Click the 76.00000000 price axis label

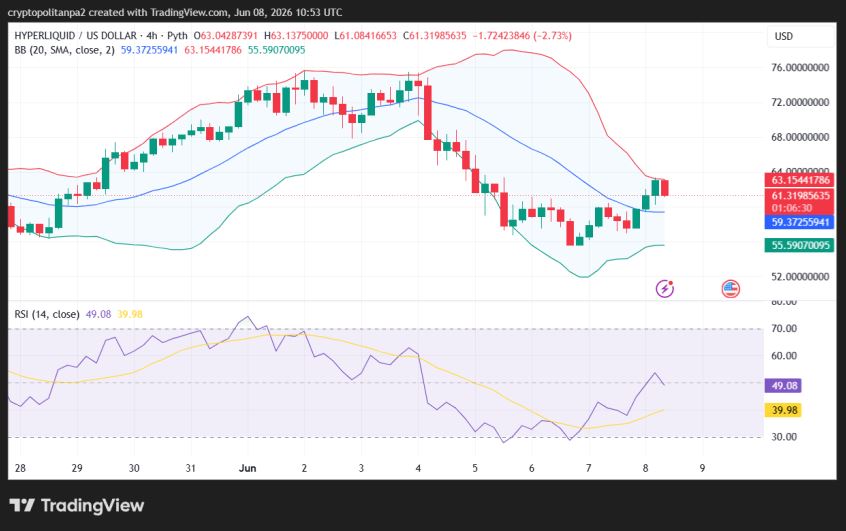[x=800, y=67]
